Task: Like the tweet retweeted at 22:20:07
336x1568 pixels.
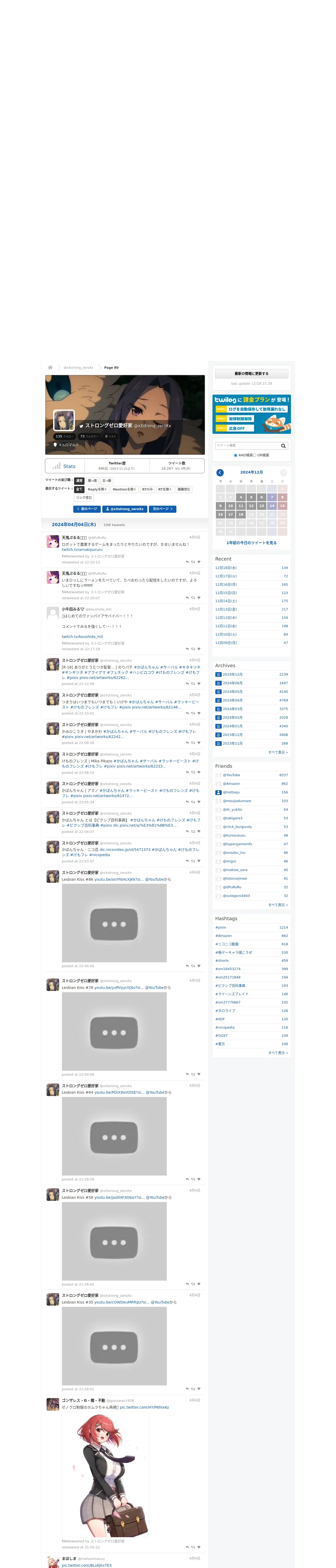Action: [x=199, y=598]
